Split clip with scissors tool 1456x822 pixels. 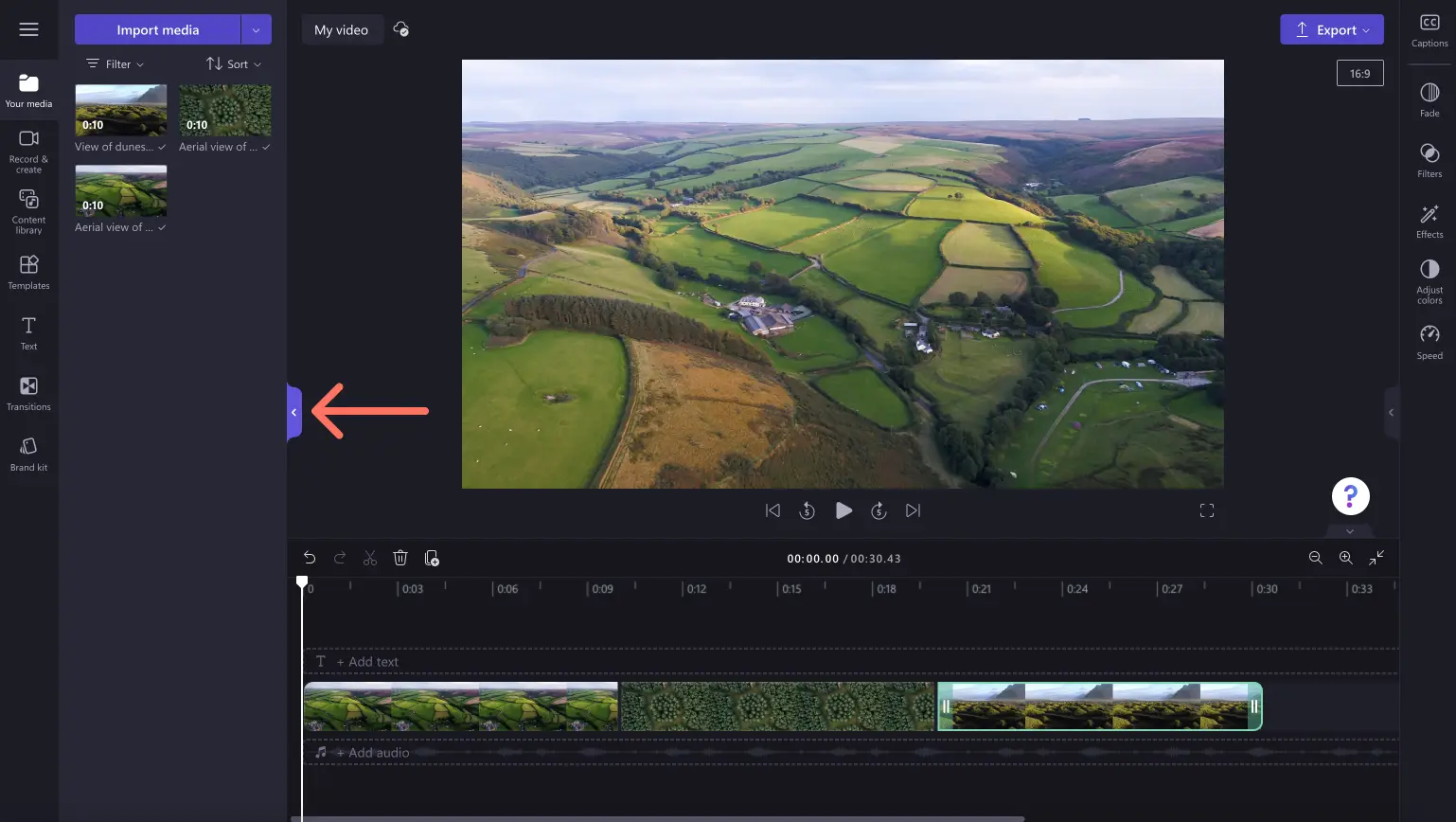coord(370,558)
